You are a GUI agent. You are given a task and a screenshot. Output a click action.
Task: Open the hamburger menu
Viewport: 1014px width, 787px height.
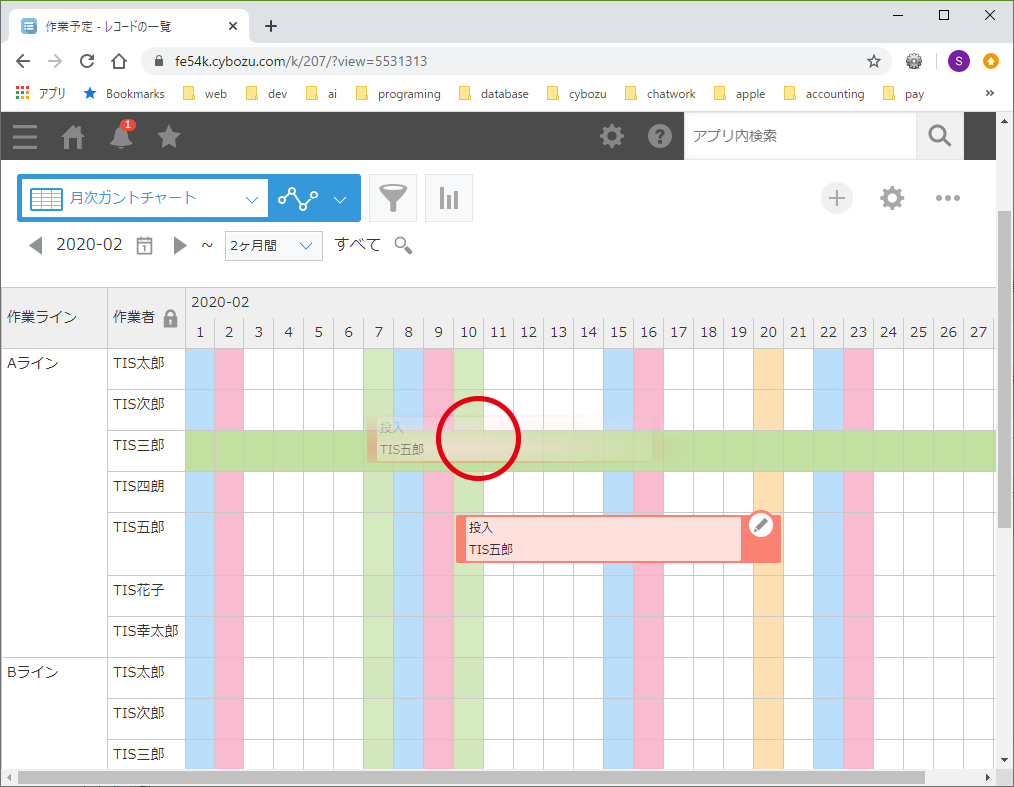[25, 137]
